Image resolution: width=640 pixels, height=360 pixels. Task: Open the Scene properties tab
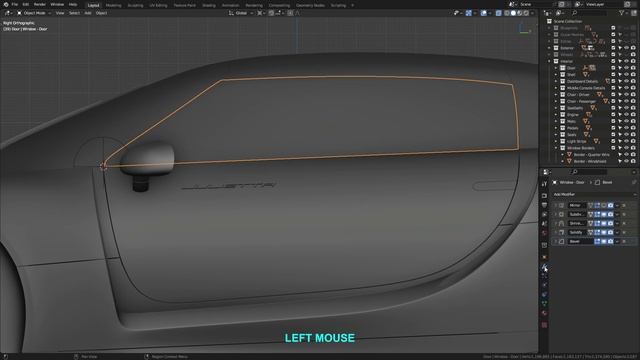(544, 223)
